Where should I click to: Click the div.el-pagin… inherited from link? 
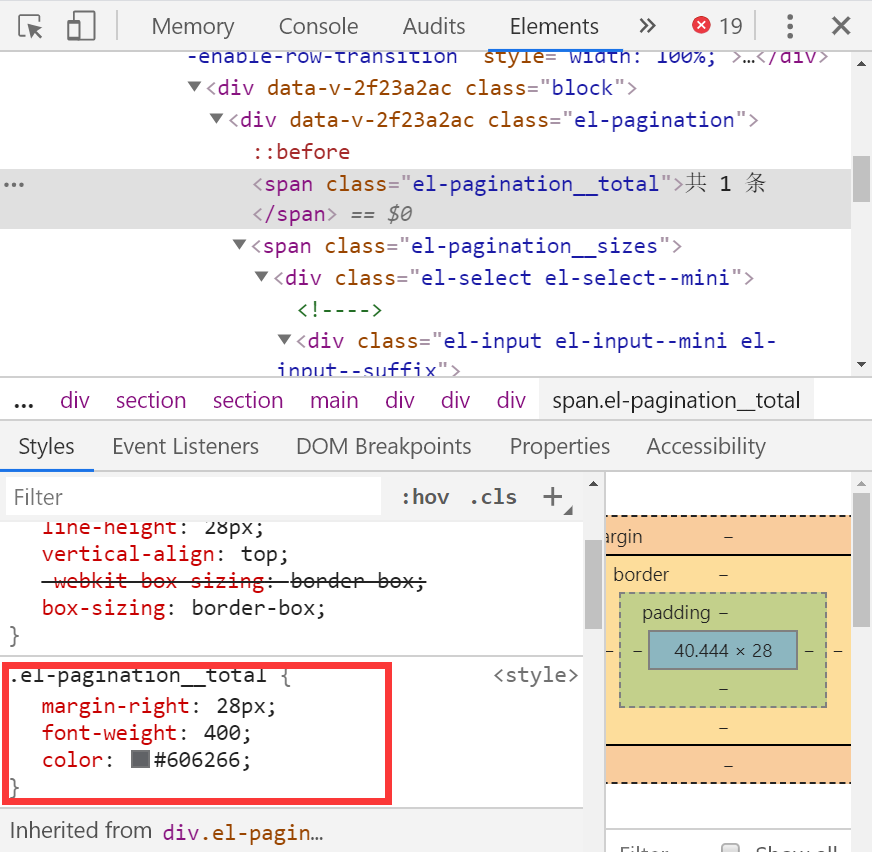click(242, 833)
